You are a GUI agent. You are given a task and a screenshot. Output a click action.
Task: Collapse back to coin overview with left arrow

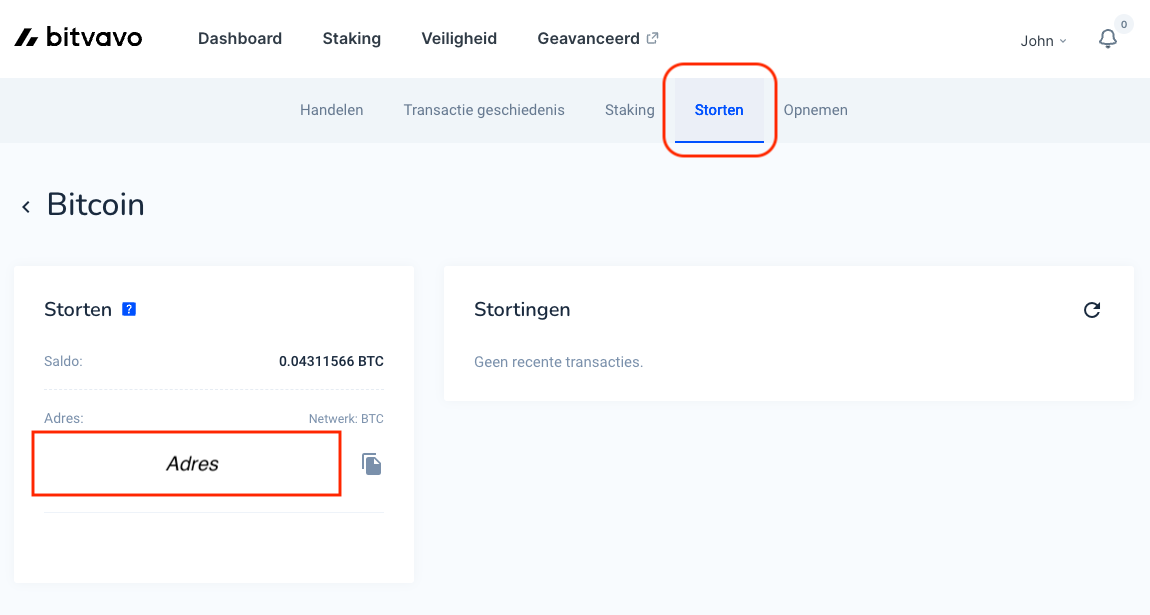click(25, 206)
